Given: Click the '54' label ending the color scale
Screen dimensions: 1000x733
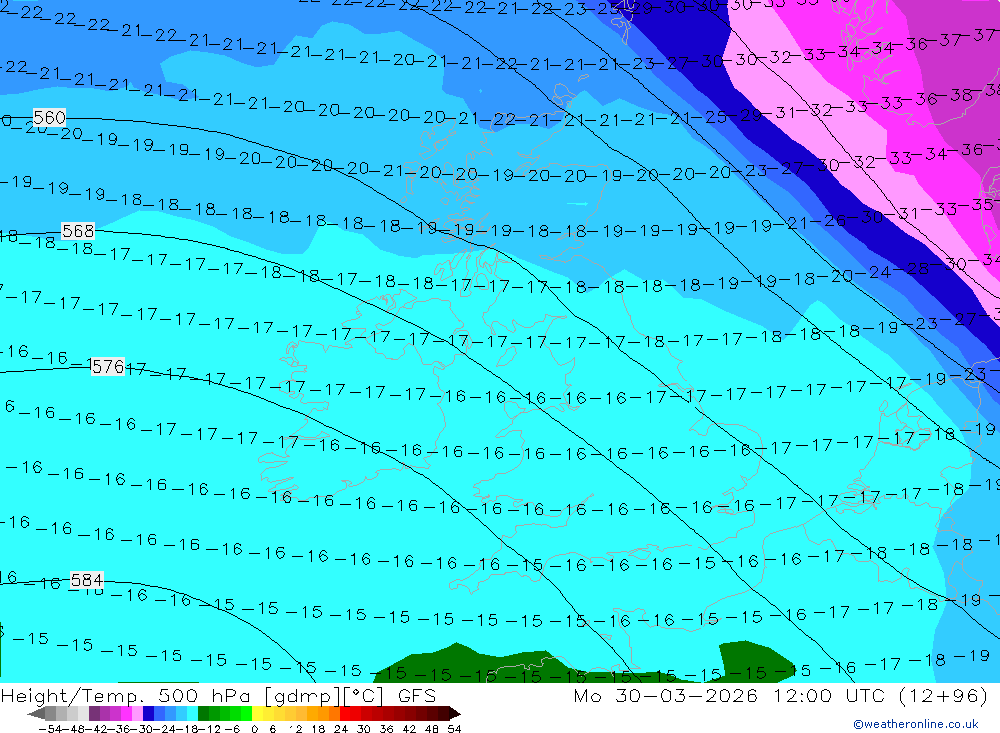Looking at the screenshot, I should pyautogui.click(x=454, y=729).
